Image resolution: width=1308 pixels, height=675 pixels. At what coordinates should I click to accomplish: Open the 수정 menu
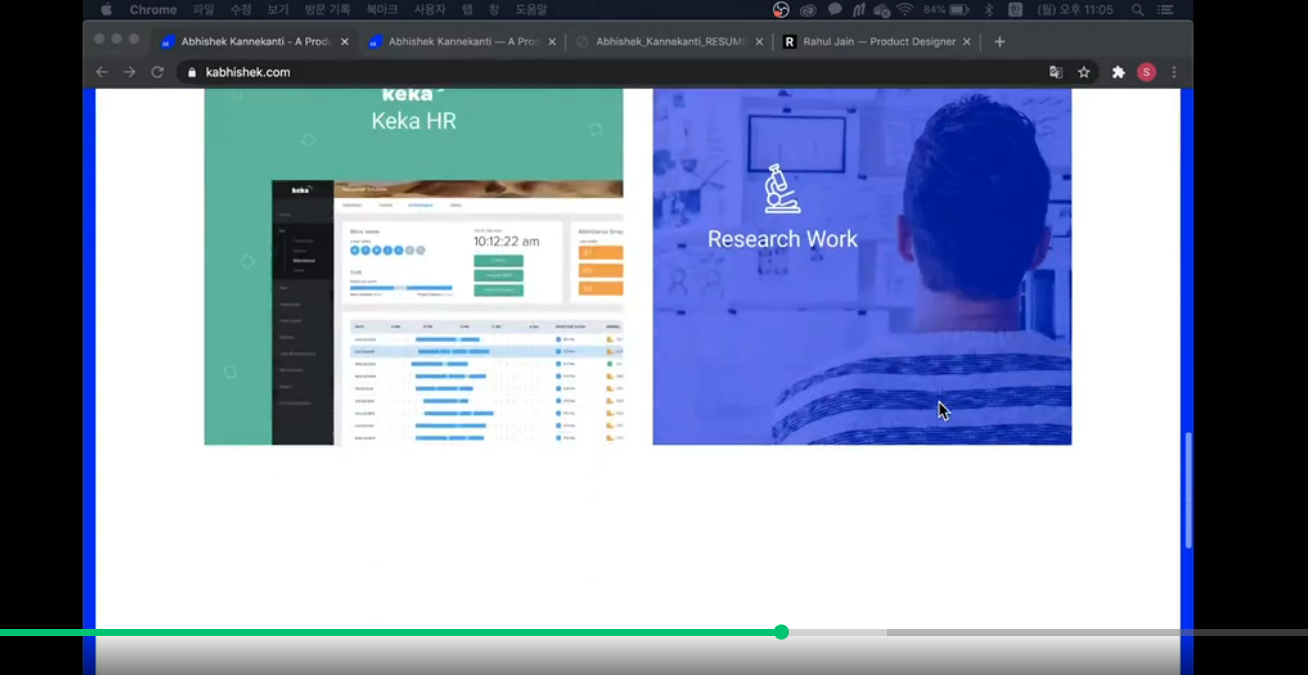[241, 10]
